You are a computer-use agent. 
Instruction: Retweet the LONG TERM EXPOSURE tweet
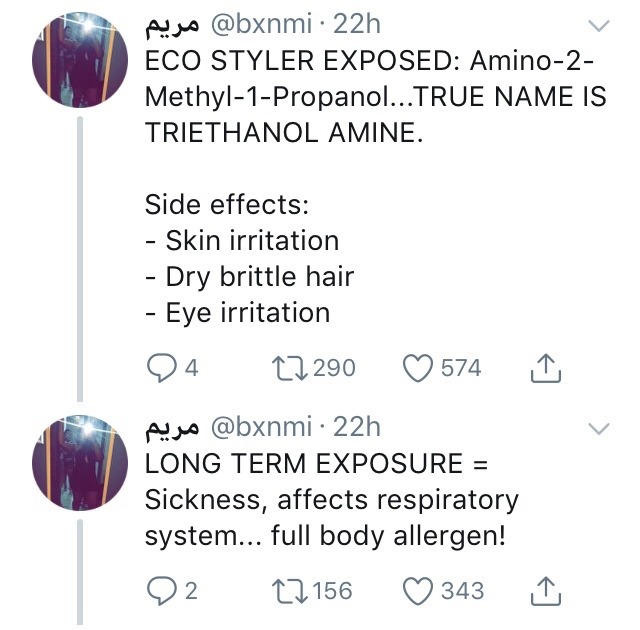coord(290,591)
